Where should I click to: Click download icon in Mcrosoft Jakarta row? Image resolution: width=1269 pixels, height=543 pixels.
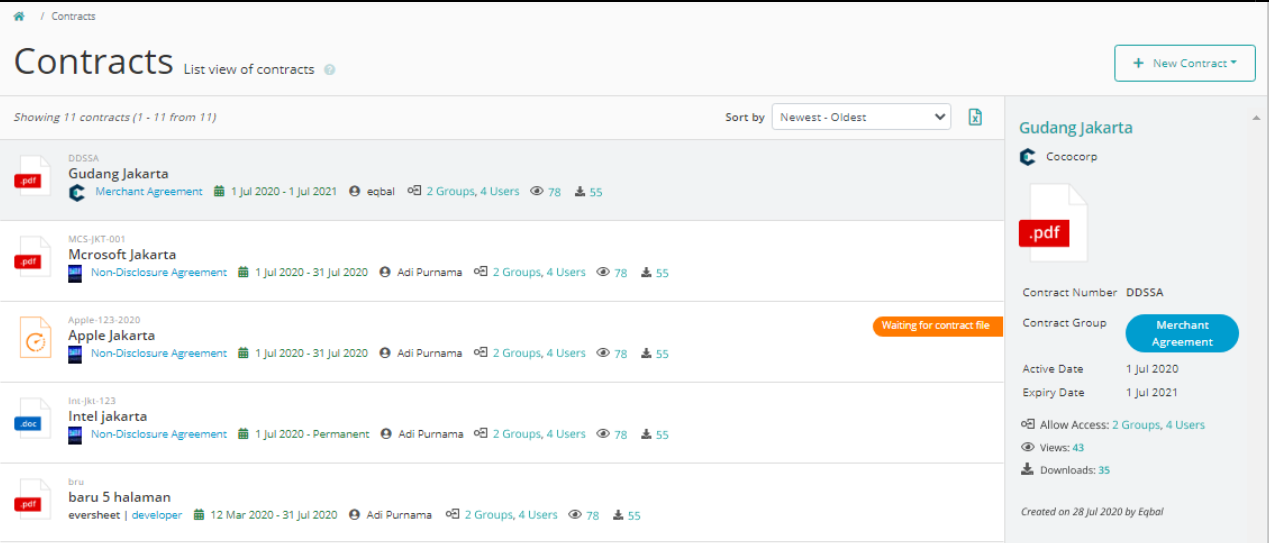click(x=646, y=273)
